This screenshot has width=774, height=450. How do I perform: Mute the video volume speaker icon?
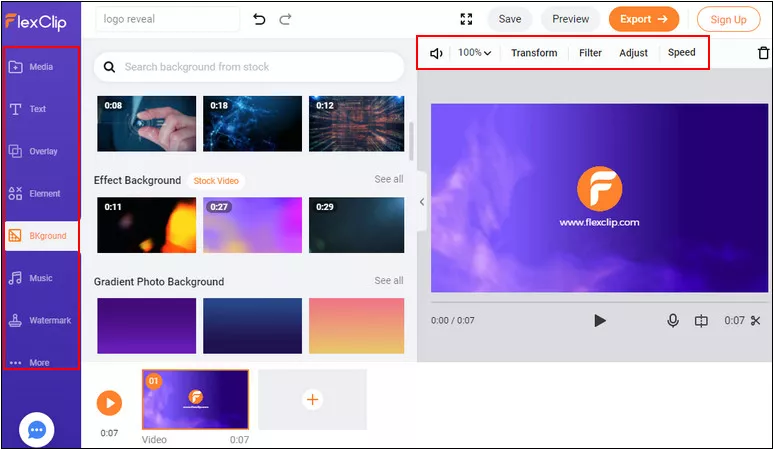coord(436,53)
